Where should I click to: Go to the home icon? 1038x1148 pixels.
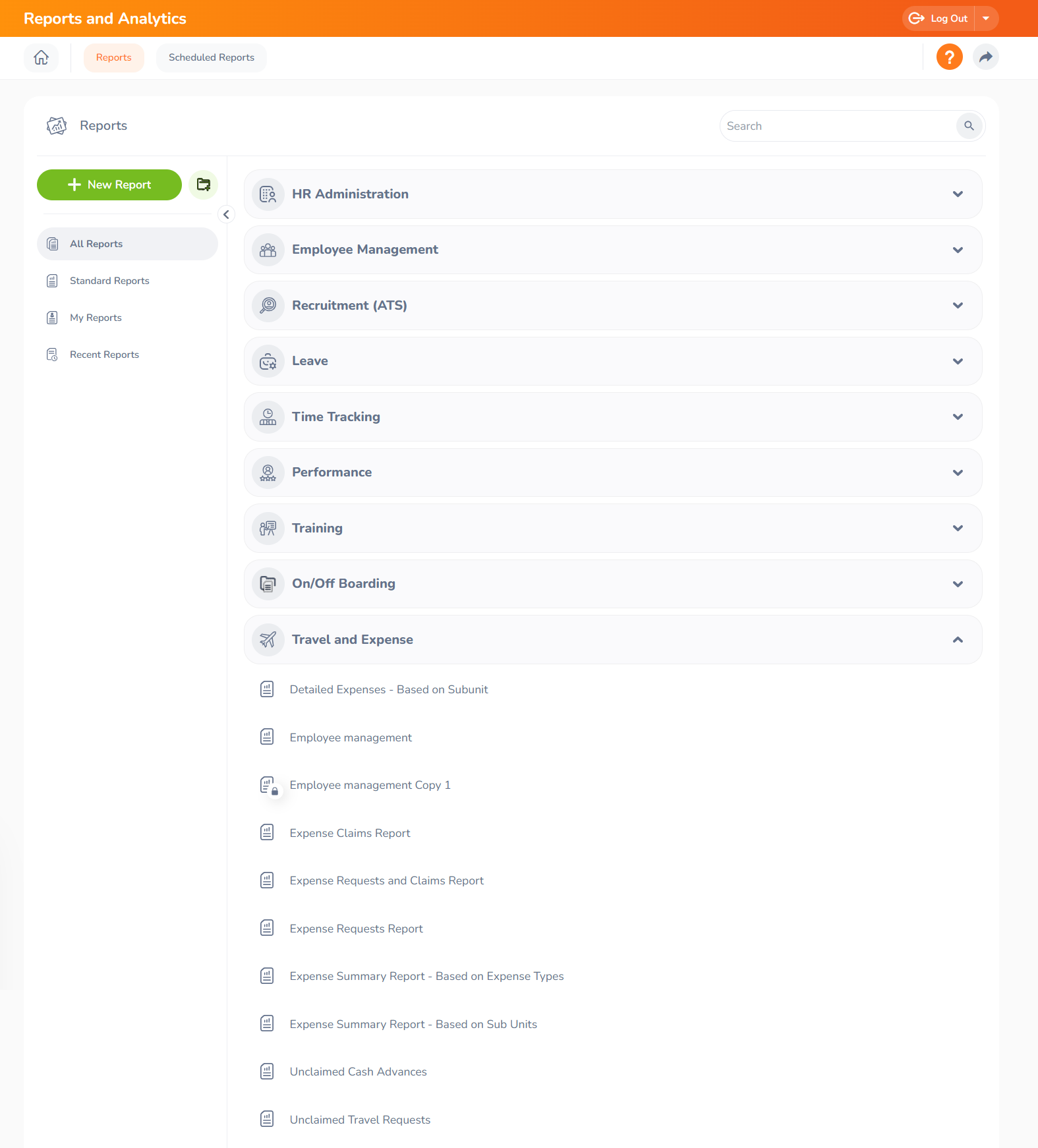(42, 57)
